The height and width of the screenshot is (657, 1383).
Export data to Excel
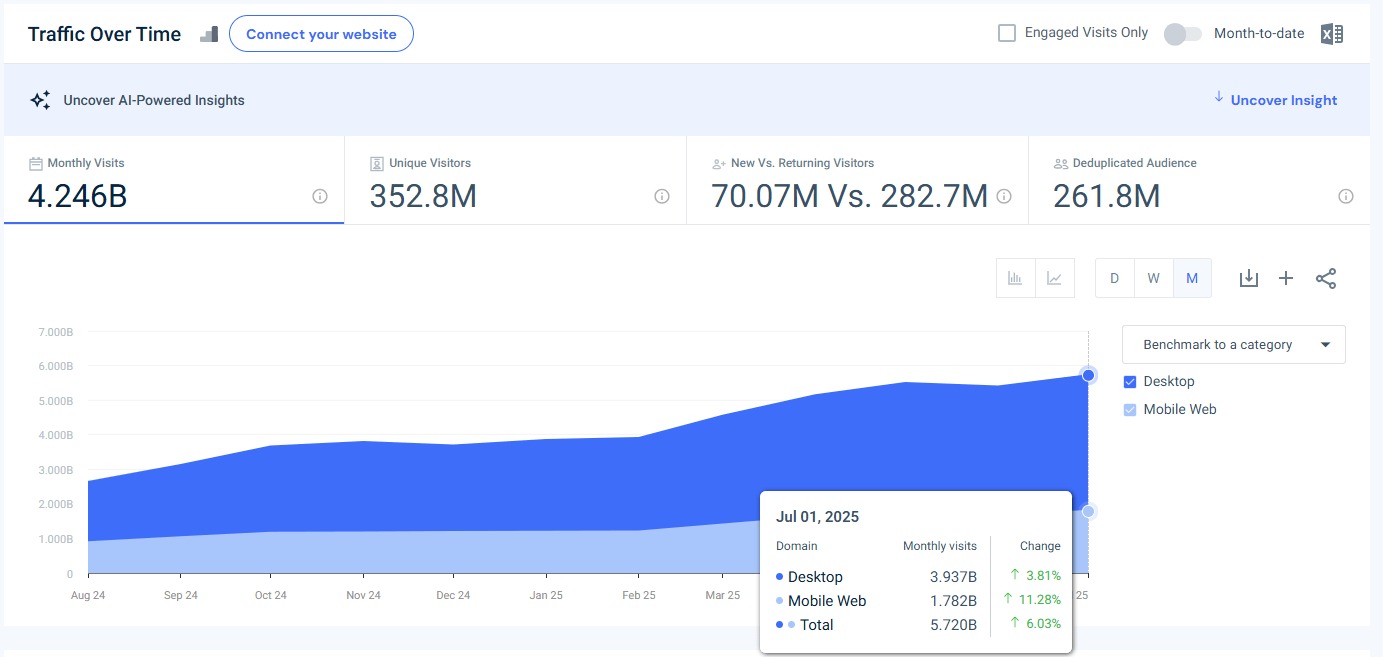point(1331,34)
